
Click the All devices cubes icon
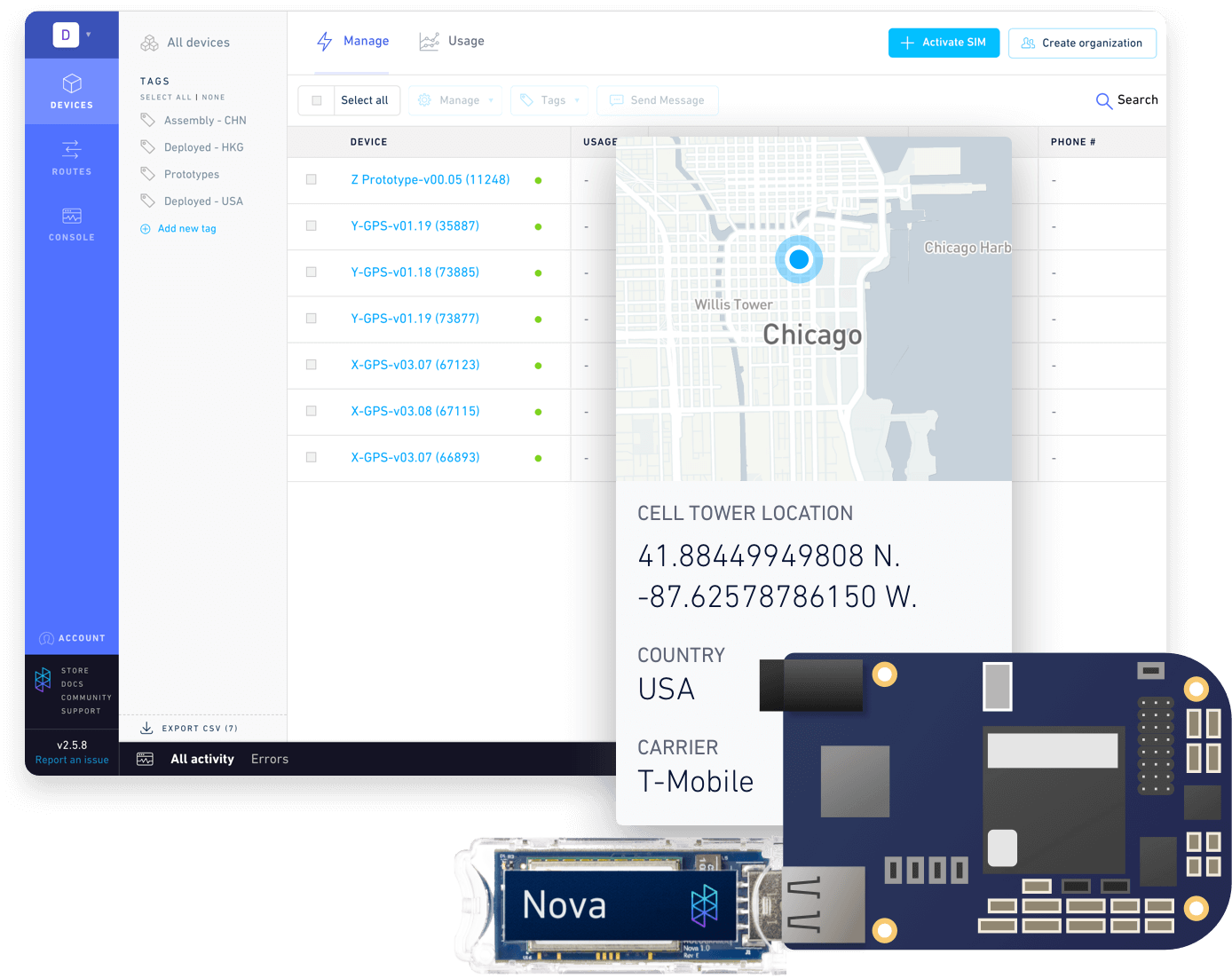[150, 43]
